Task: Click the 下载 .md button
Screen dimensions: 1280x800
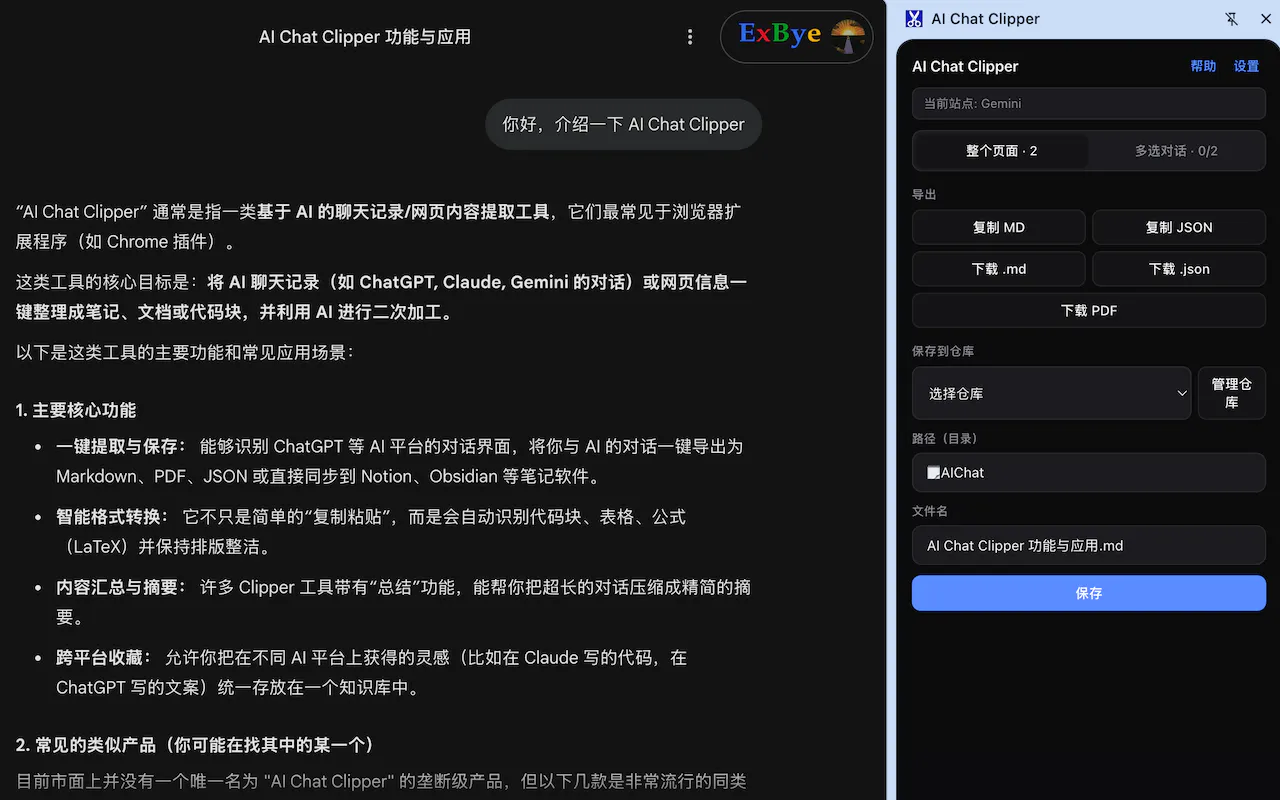Action: (999, 269)
